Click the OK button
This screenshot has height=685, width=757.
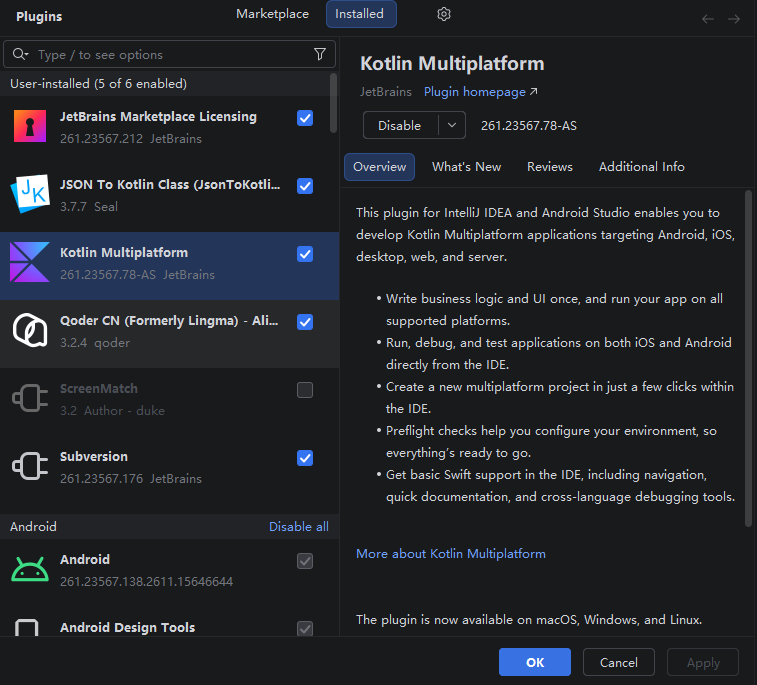[535, 662]
